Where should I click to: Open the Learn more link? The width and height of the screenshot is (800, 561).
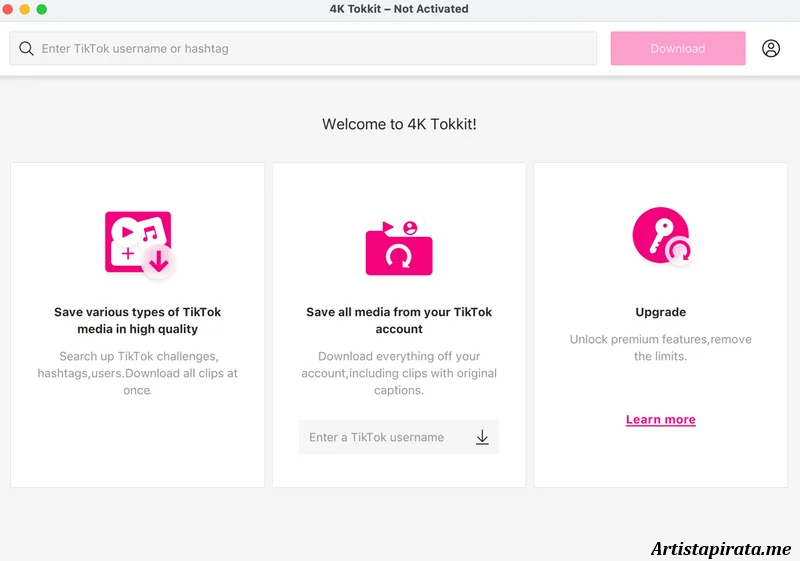click(661, 420)
